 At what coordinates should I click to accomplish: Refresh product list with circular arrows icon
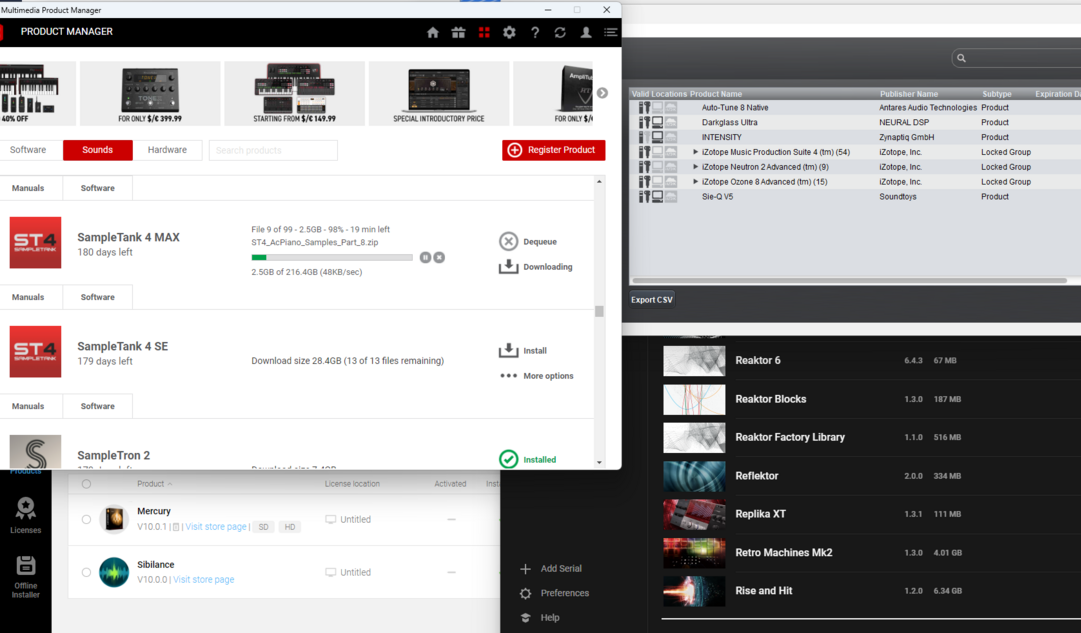pyautogui.click(x=560, y=32)
